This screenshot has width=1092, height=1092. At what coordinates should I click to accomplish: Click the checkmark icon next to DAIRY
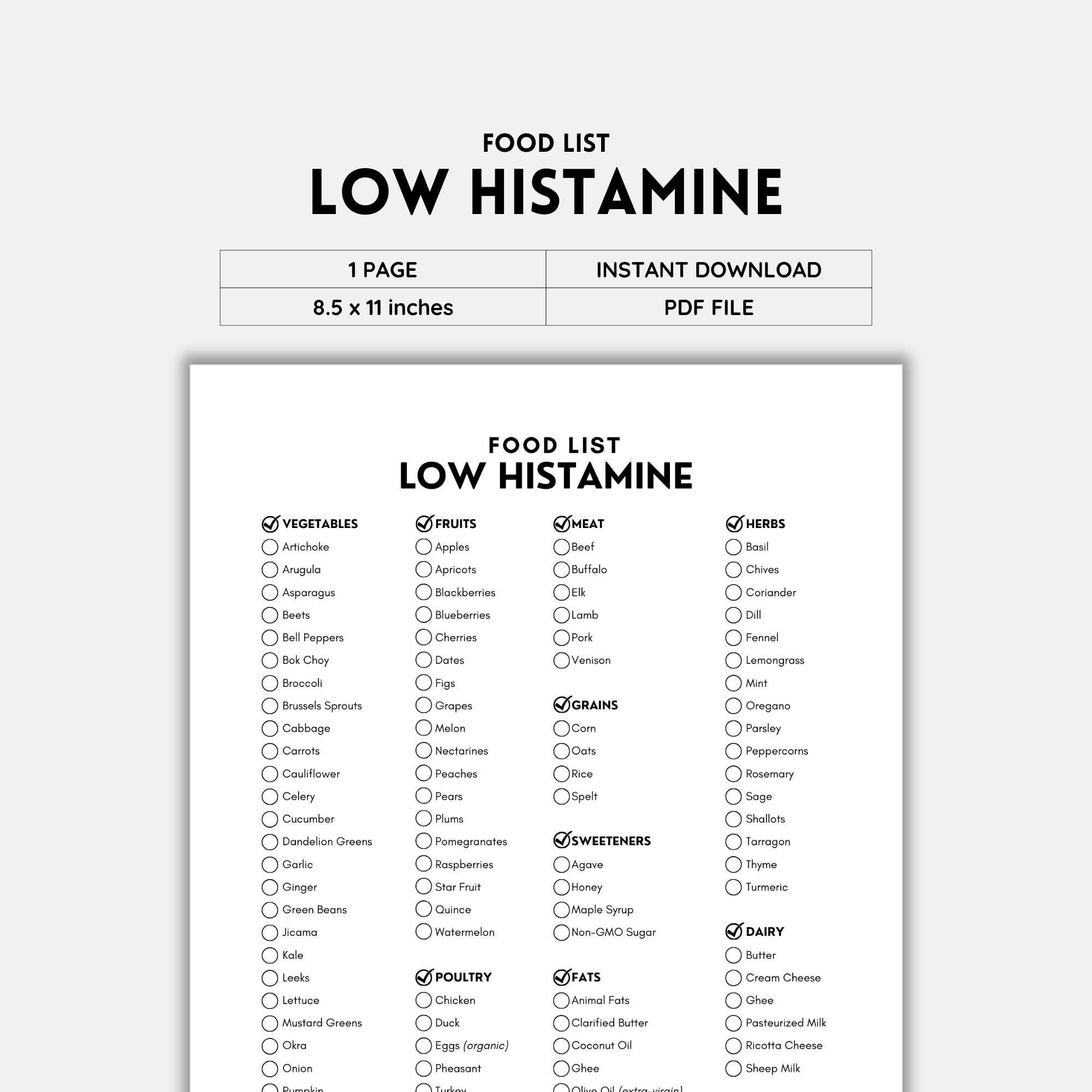734,931
